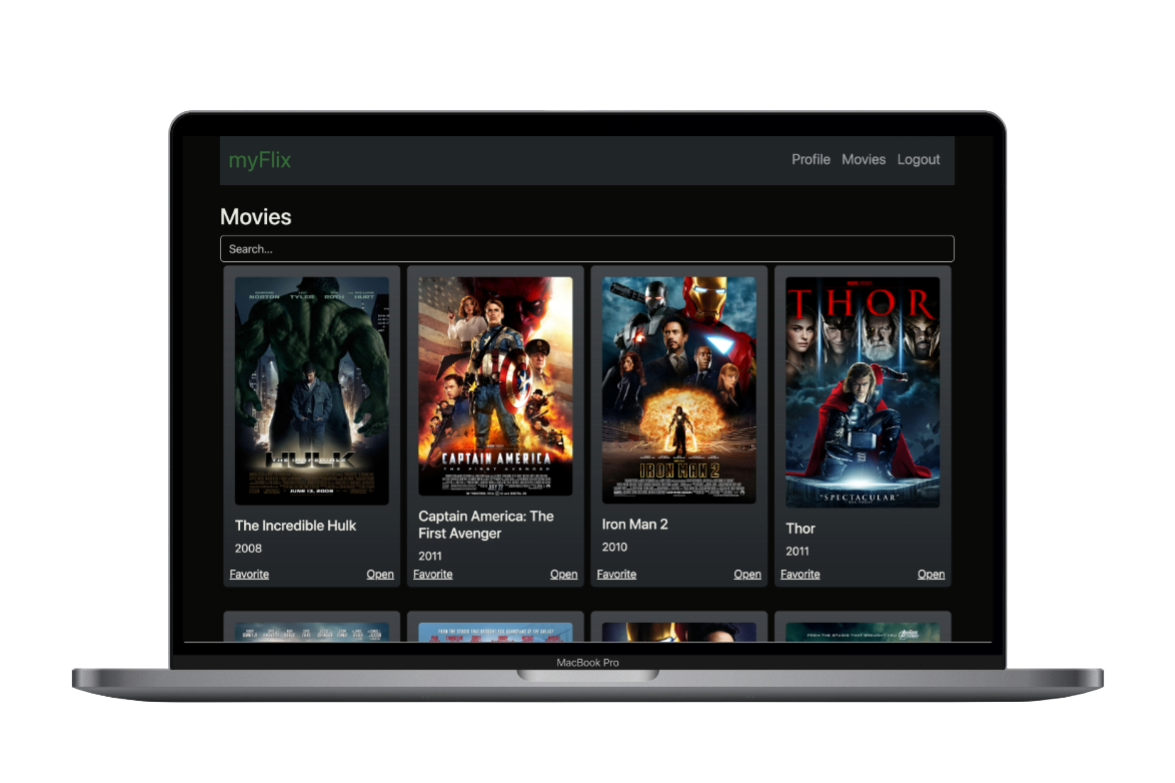
Task: Select The Incredible Hulk poster
Action: pyautogui.click(x=312, y=390)
